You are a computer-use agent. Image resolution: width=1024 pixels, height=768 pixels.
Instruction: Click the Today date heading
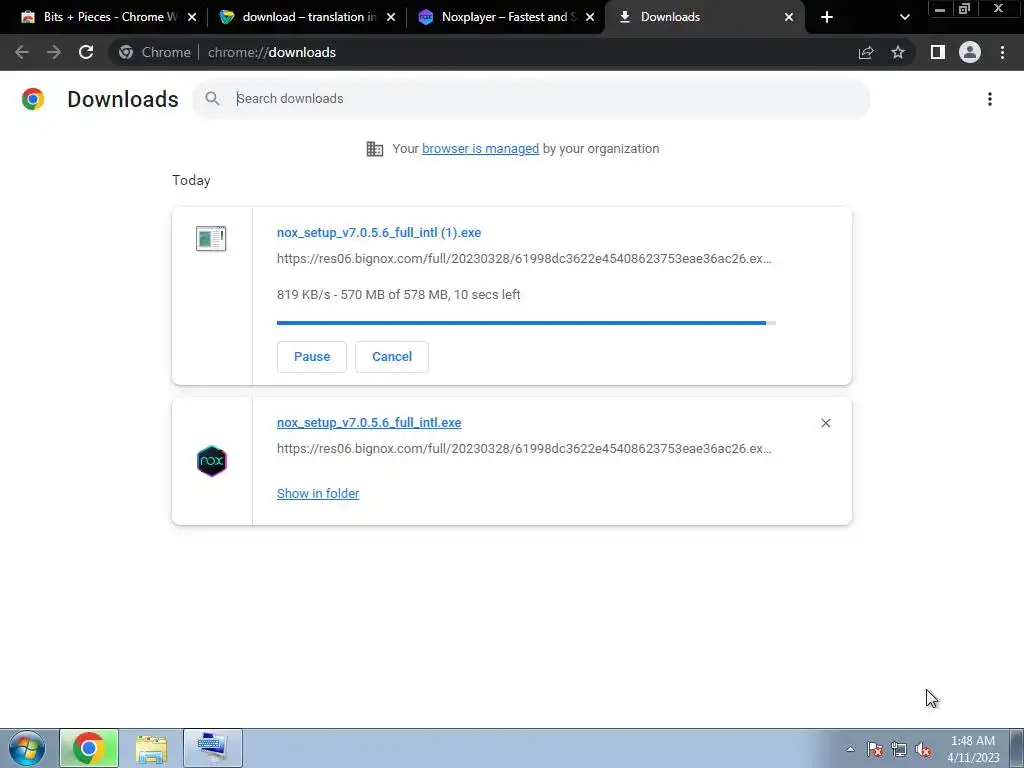click(191, 180)
